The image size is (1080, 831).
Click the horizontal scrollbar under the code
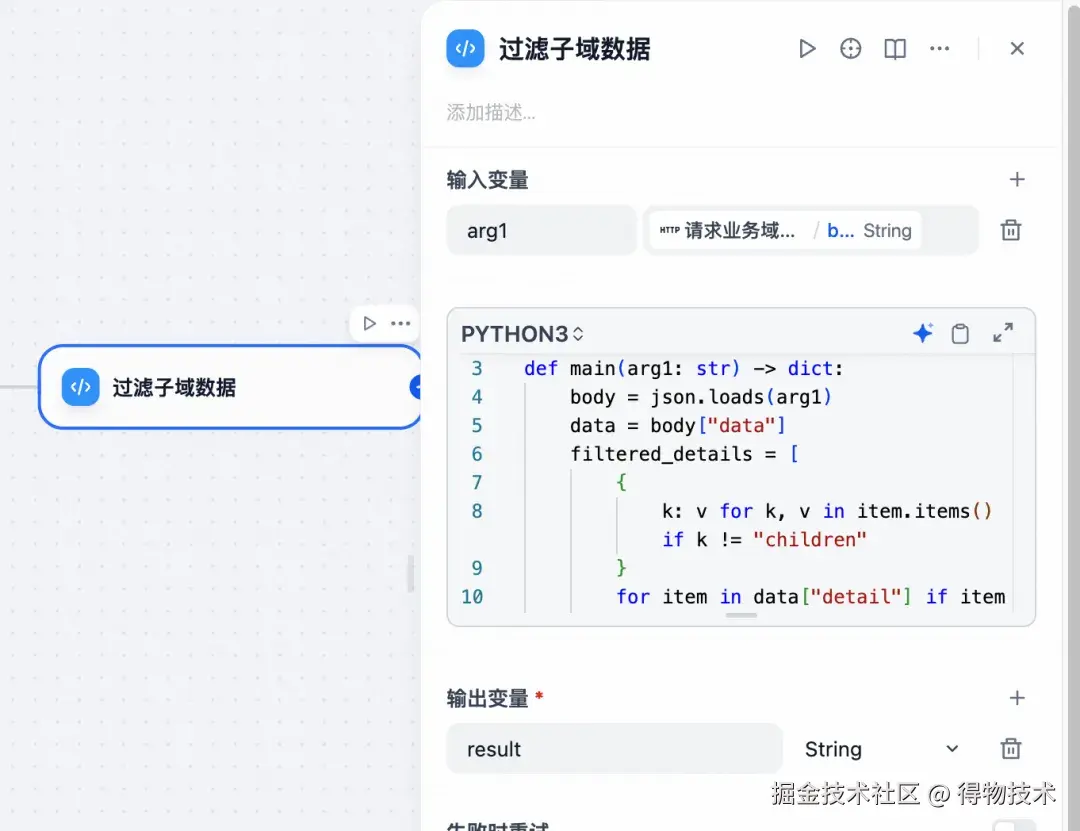coord(740,617)
